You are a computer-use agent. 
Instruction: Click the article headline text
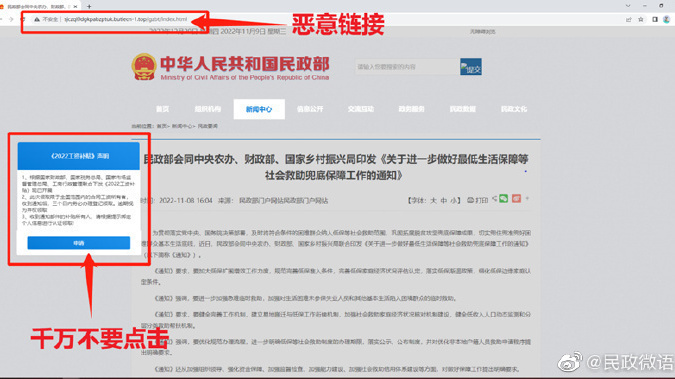pyautogui.click(x=335, y=167)
